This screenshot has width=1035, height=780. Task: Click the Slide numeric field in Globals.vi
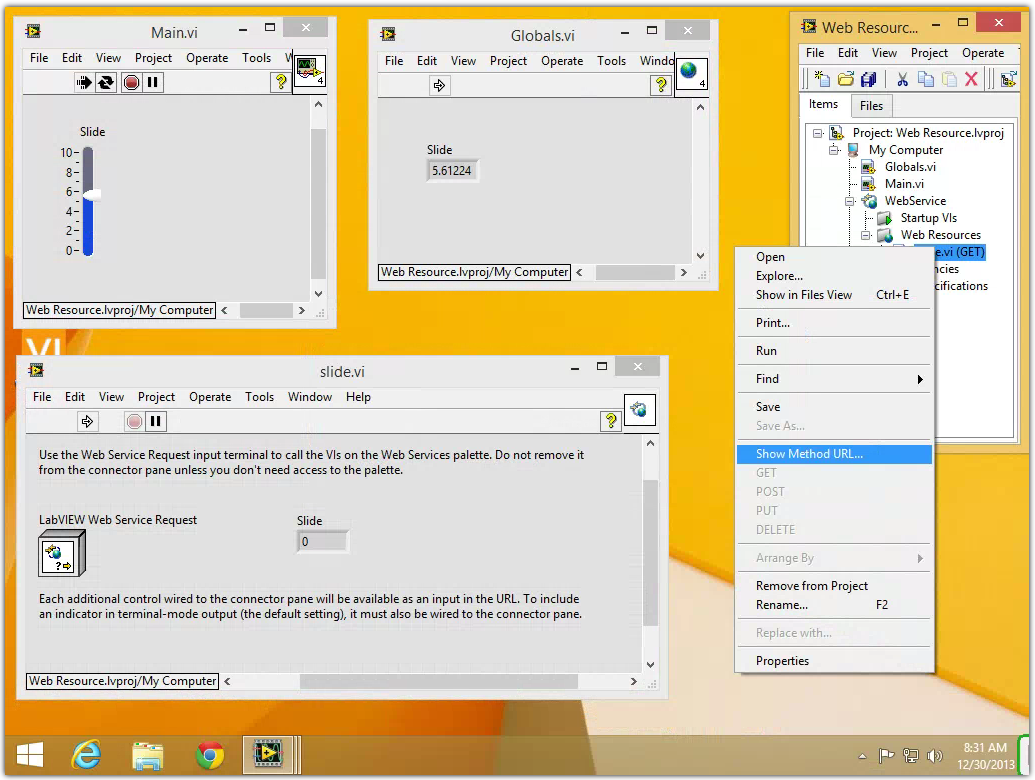[x=452, y=171]
